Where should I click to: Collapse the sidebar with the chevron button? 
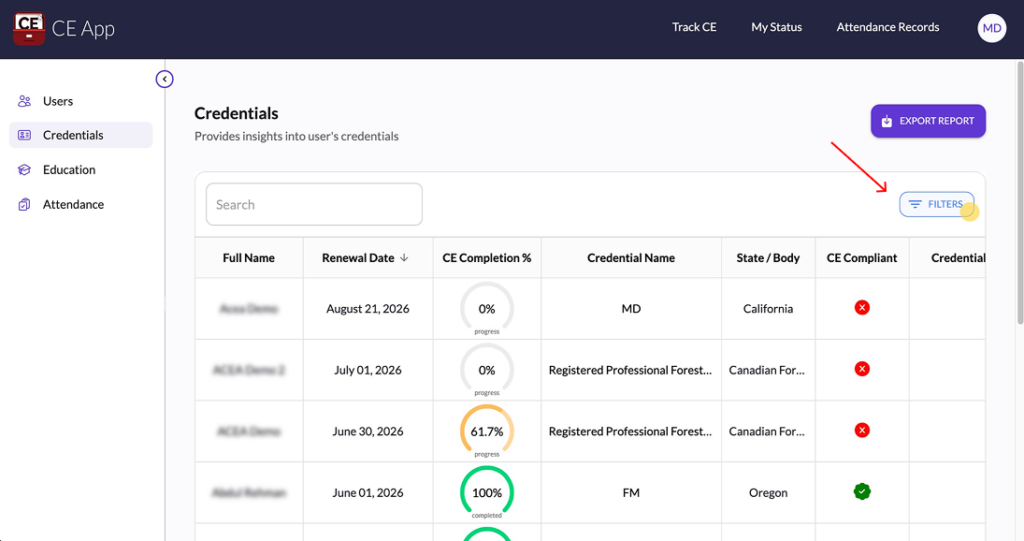[x=165, y=79]
